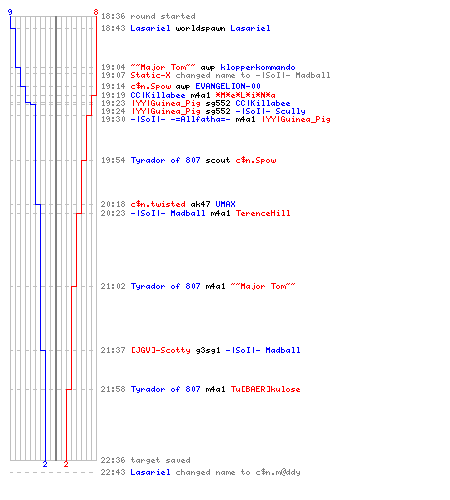Click the red Static-X name at 19:07
The width and height of the screenshot is (450, 500).
pos(150,75)
